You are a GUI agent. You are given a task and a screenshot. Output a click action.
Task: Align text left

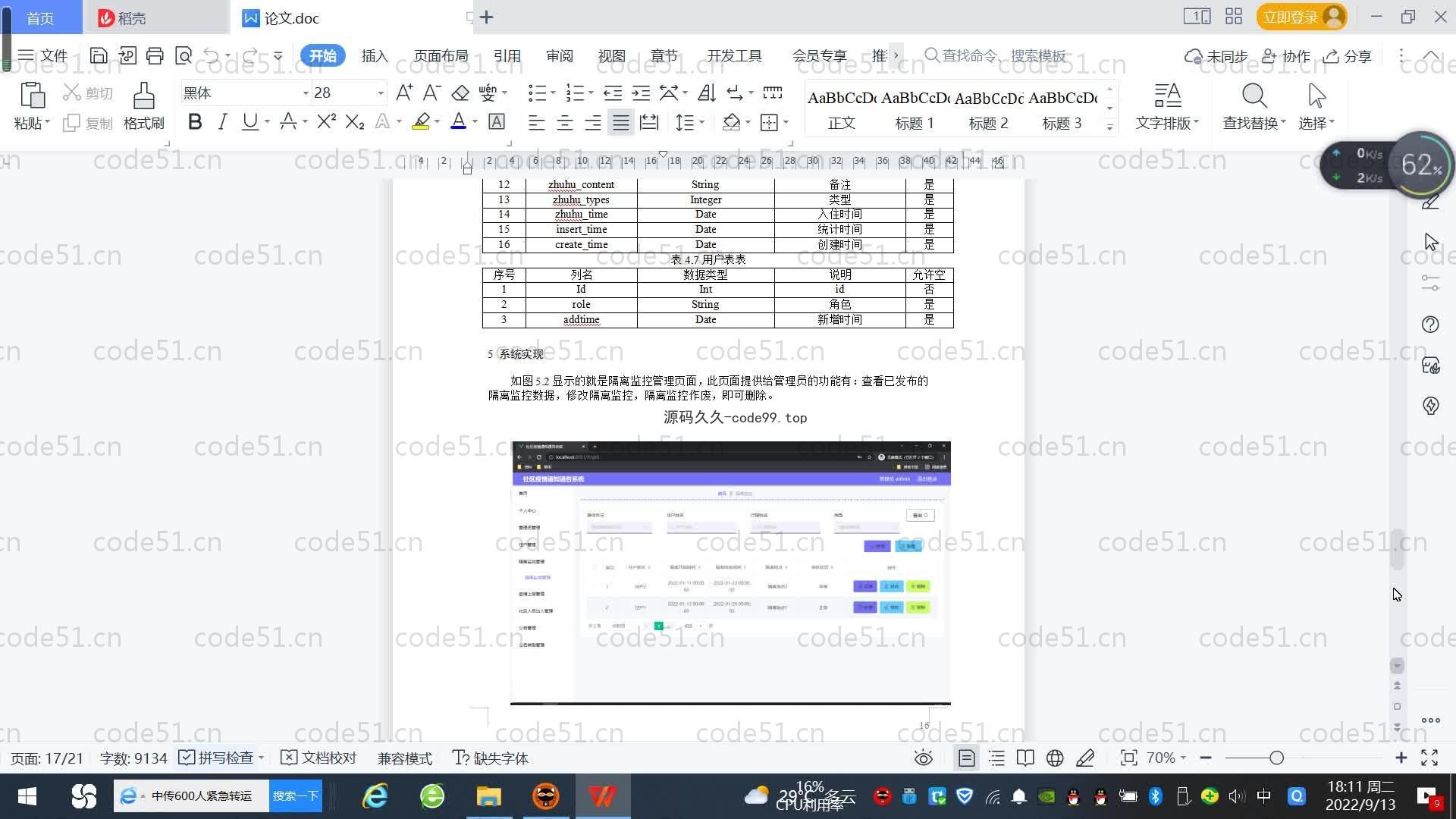(x=536, y=122)
